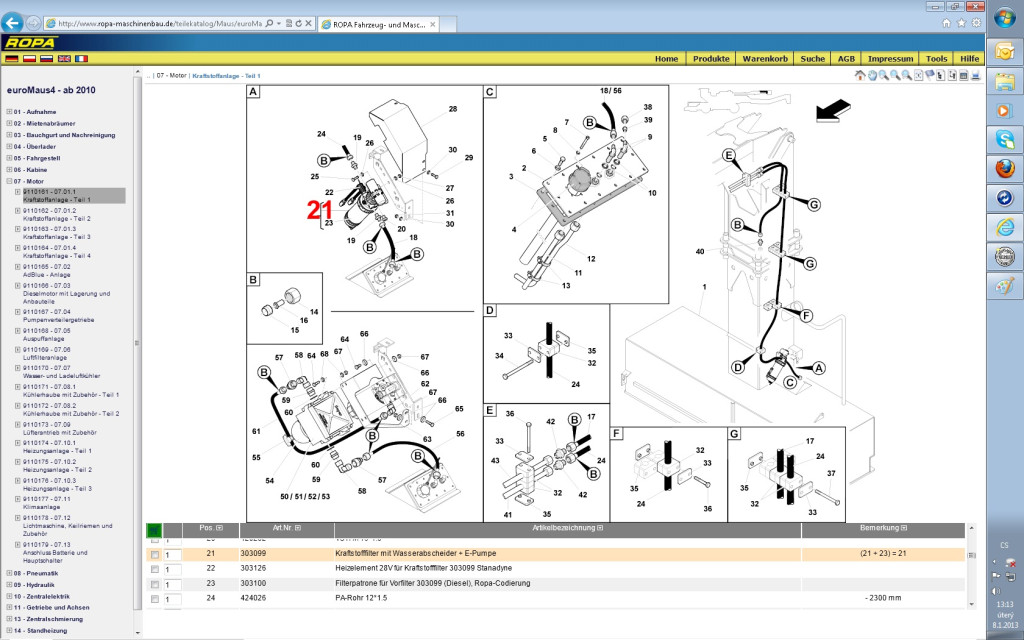Image resolution: width=1024 pixels, height=640 pixels.
Task: Collapse the 07 - Motor node
Action: point(9,181)
